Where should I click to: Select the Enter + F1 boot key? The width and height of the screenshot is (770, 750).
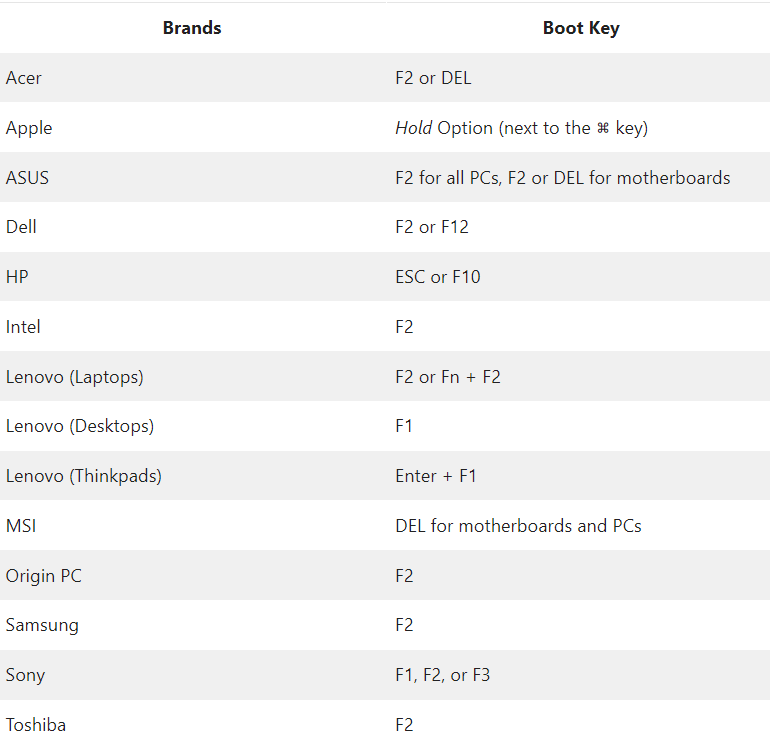(x=436, y=476)
